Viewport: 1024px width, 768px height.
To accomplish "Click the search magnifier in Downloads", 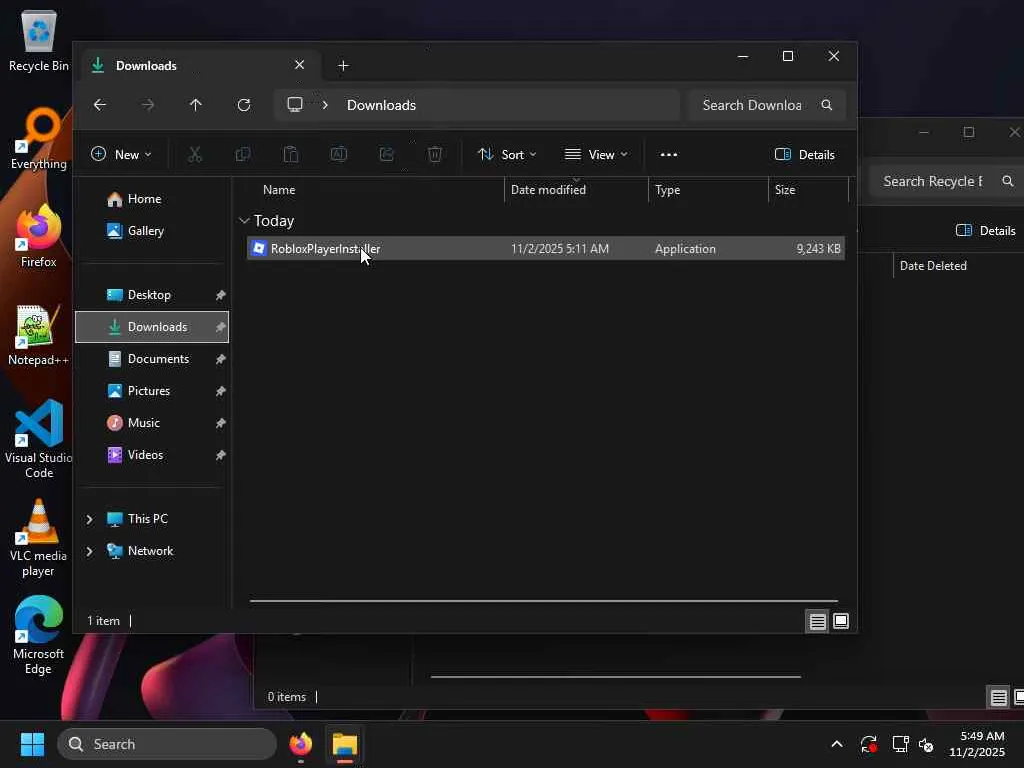I will pyautogui.click(x=827, y=105).
